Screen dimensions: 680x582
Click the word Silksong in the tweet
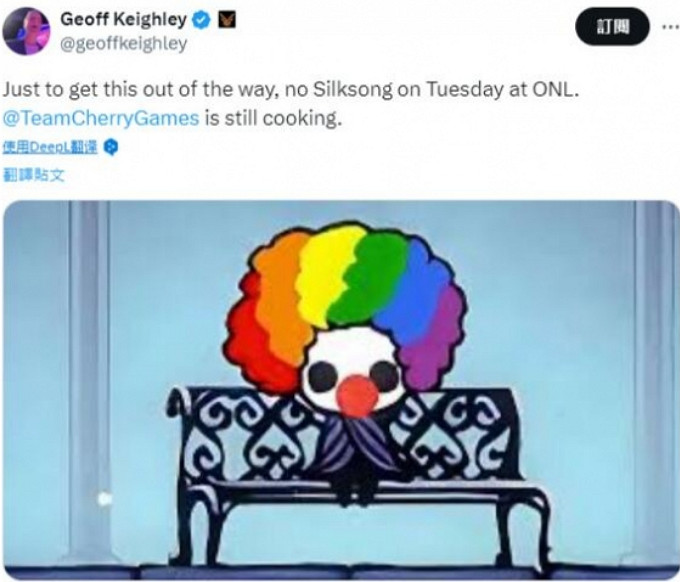tap(352, 90)
